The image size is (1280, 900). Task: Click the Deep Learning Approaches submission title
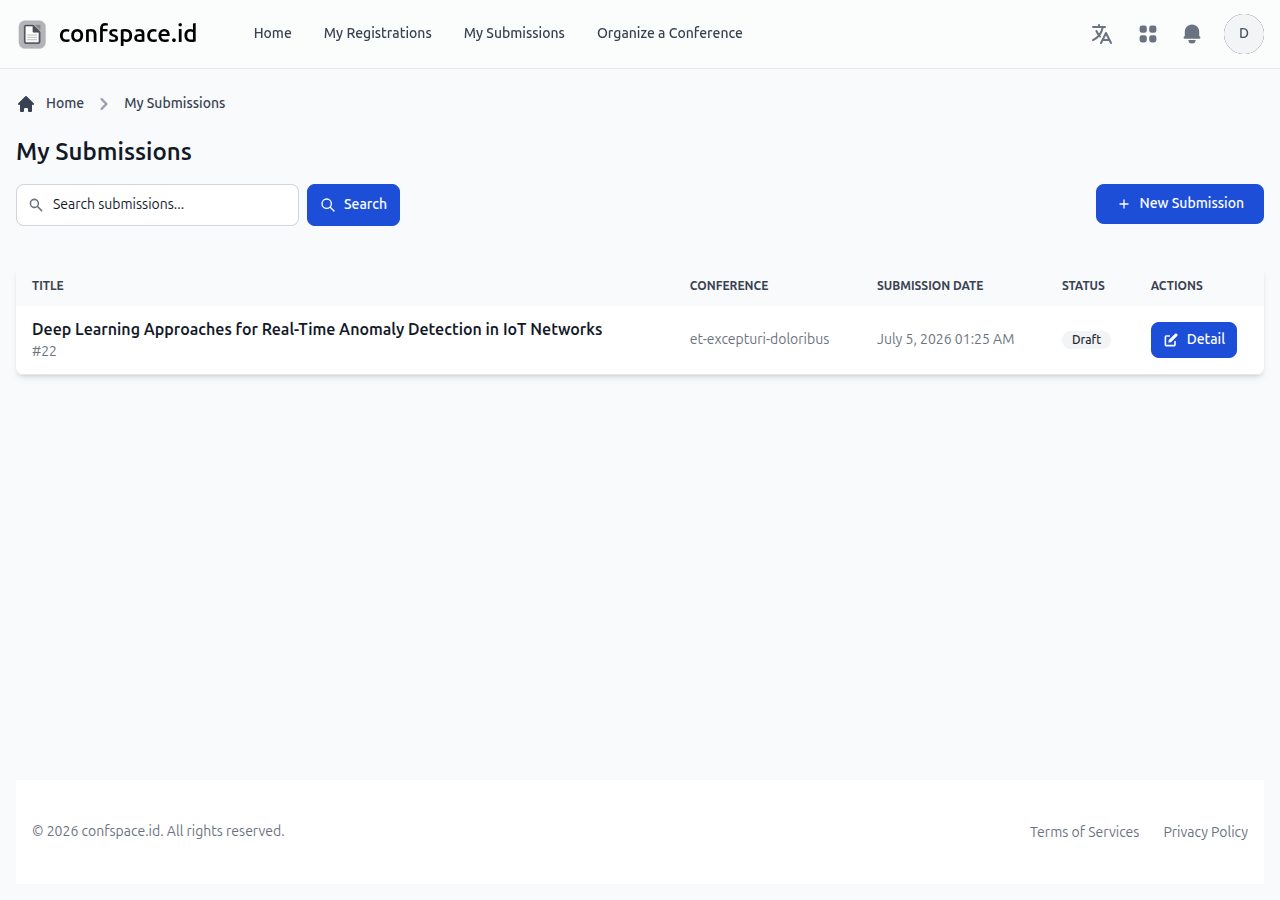pyautogui.click(x=317, y=329)
